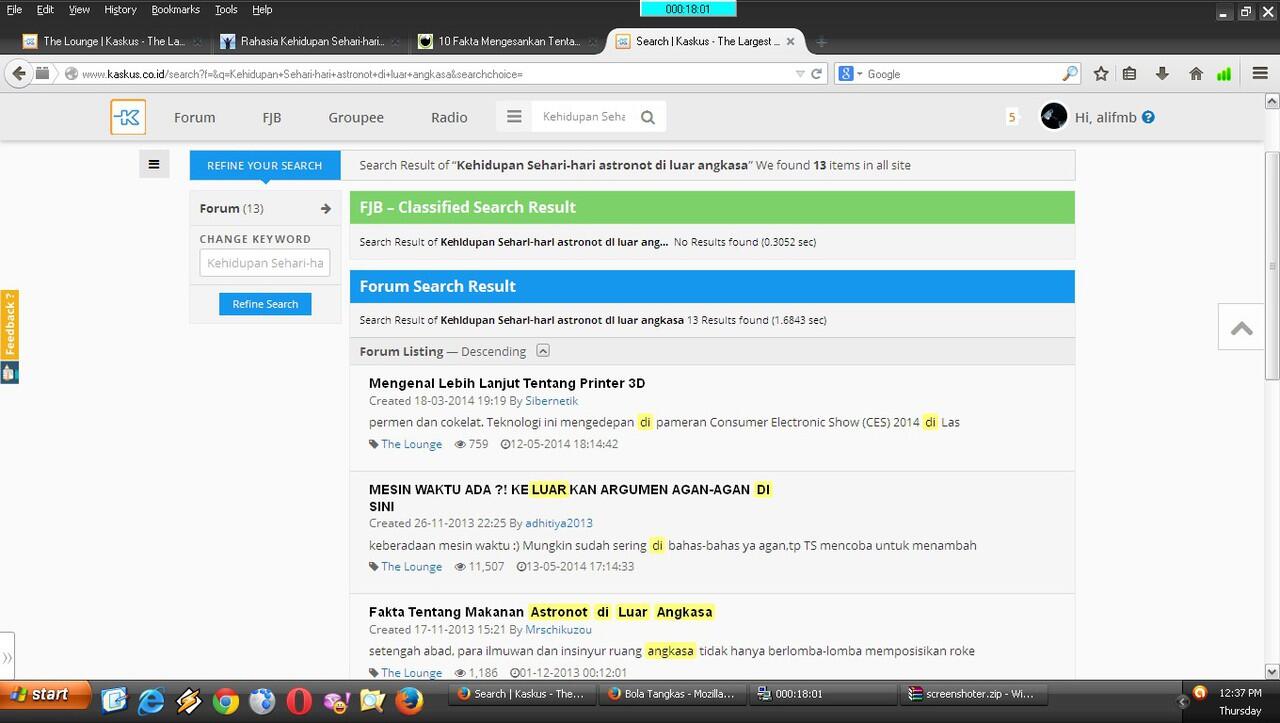Image resolution: width=1280 pixels, height=723 pixels.
Task: Open URL bar history dropdown arrow
Action: (x=799, y=73)
